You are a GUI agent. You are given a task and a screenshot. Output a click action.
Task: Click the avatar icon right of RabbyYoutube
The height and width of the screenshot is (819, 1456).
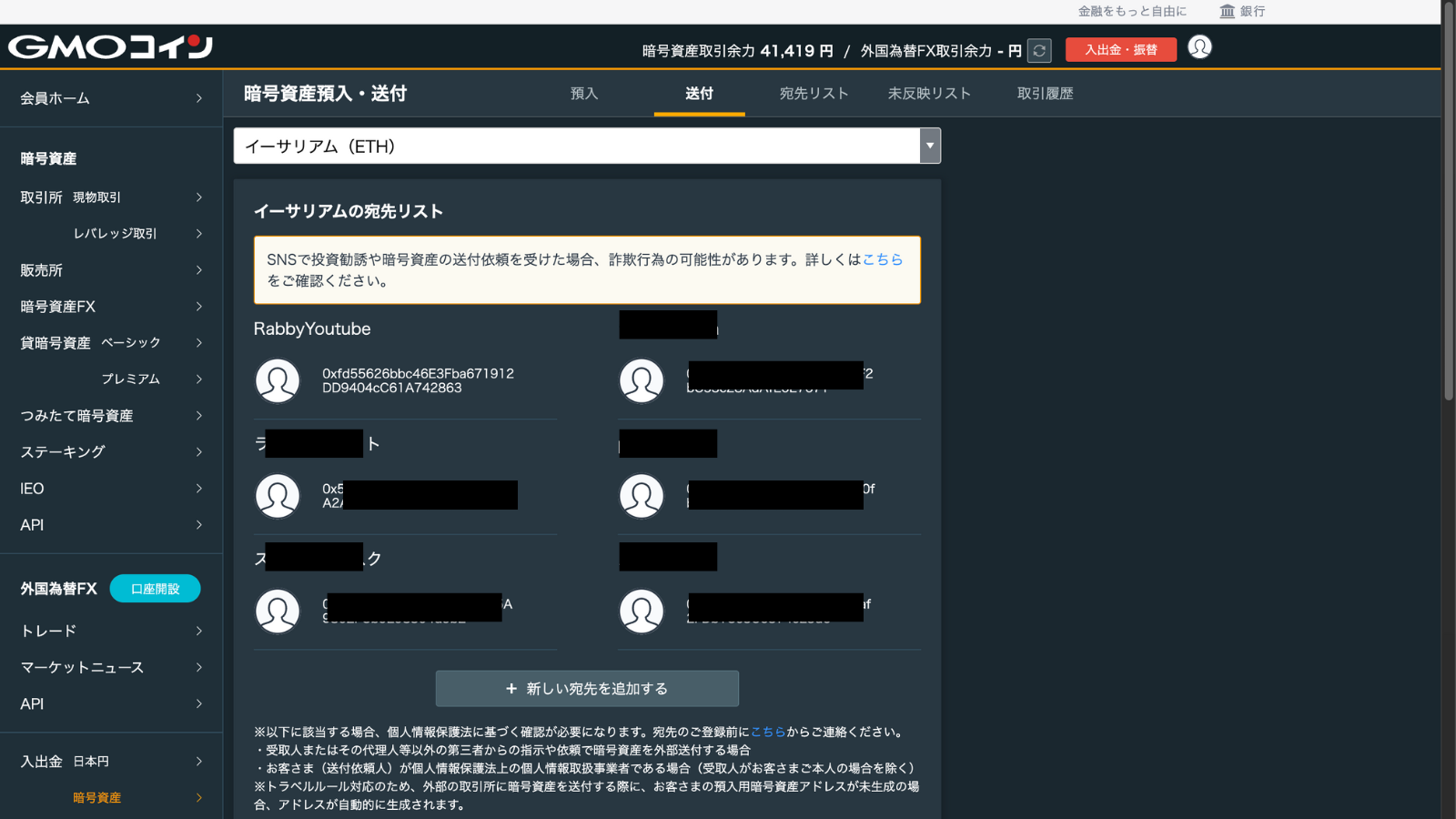(642, 380)
